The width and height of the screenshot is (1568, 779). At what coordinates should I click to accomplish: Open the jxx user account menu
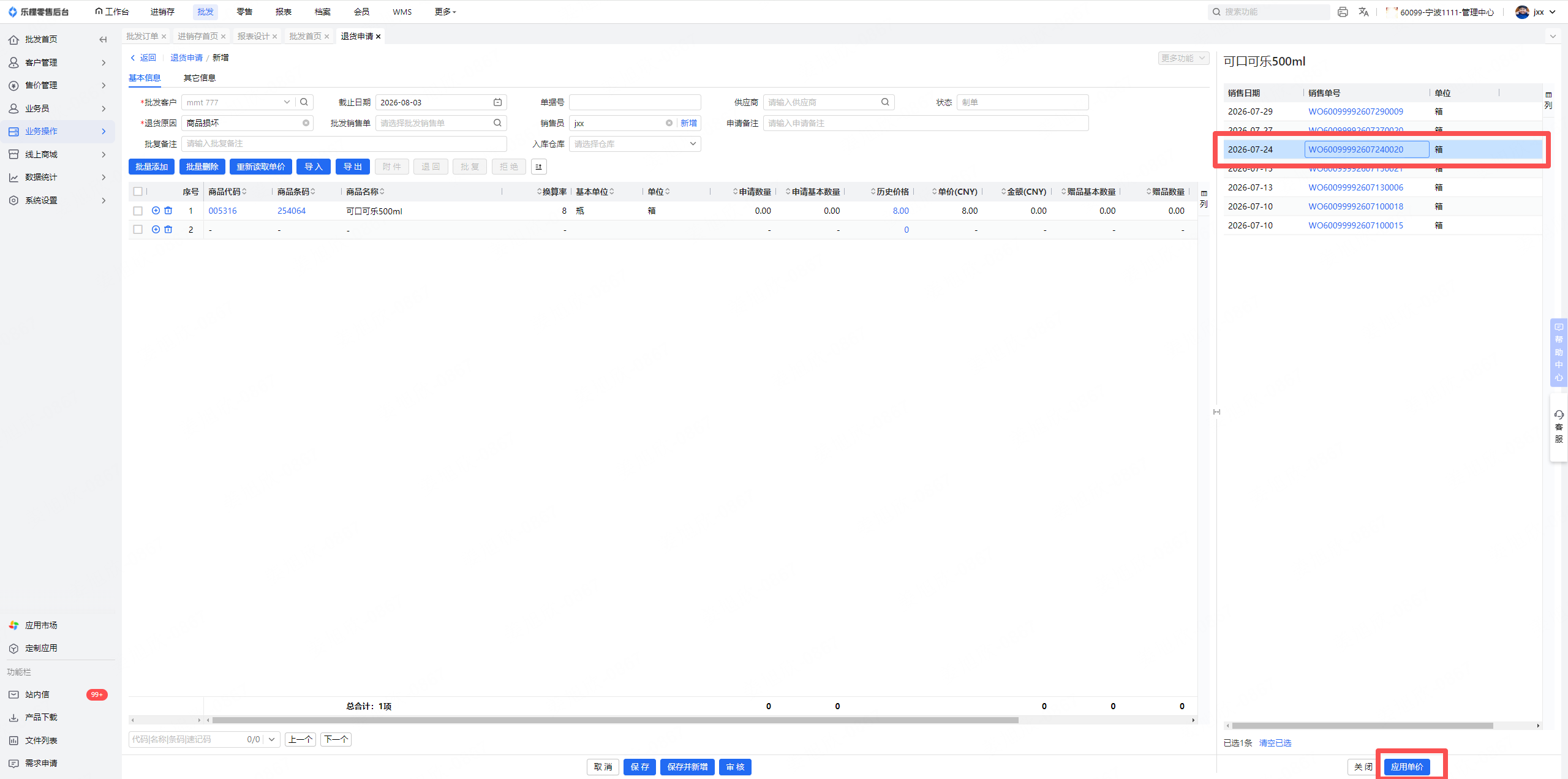point(1536,12)
